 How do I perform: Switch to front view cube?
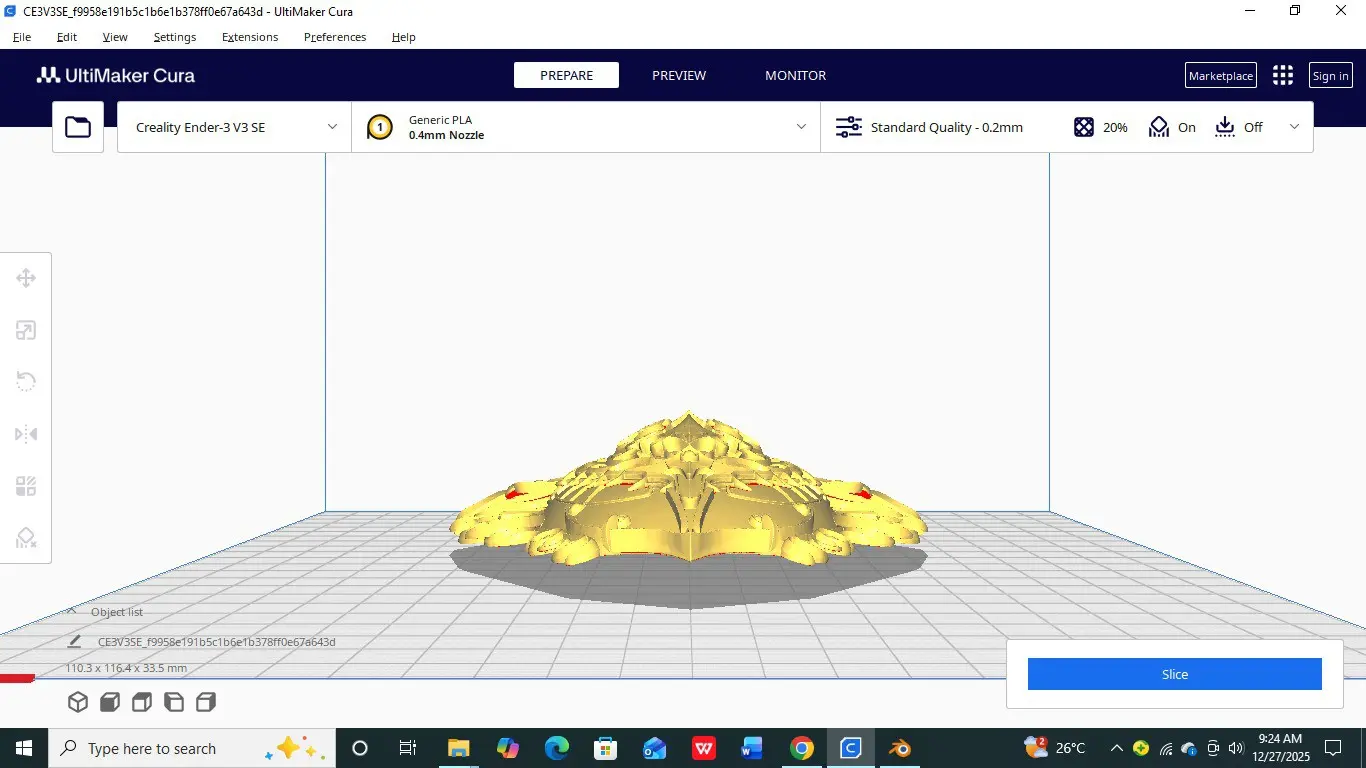click(x=110, y=702)
